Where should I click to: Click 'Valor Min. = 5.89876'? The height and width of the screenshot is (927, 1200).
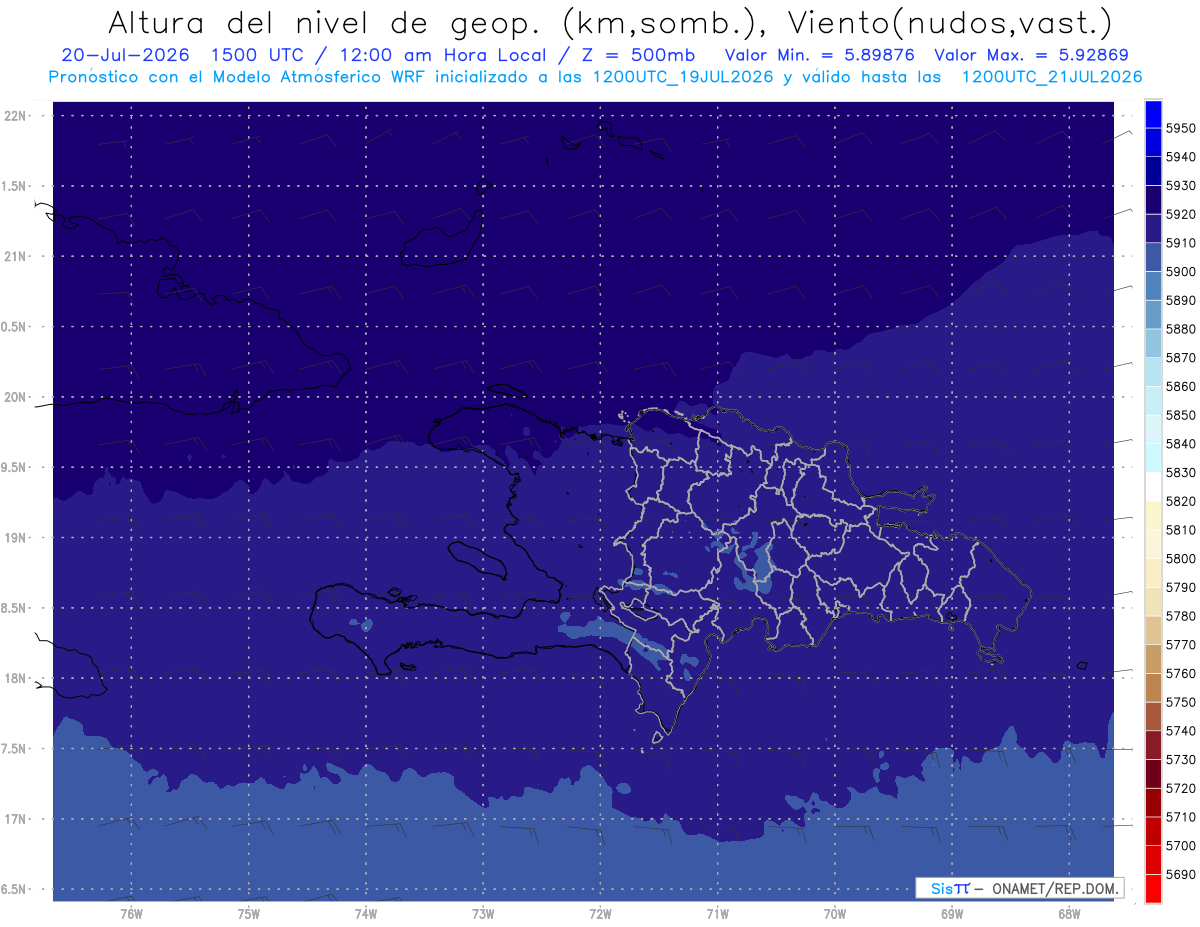(x=820, y=55)
